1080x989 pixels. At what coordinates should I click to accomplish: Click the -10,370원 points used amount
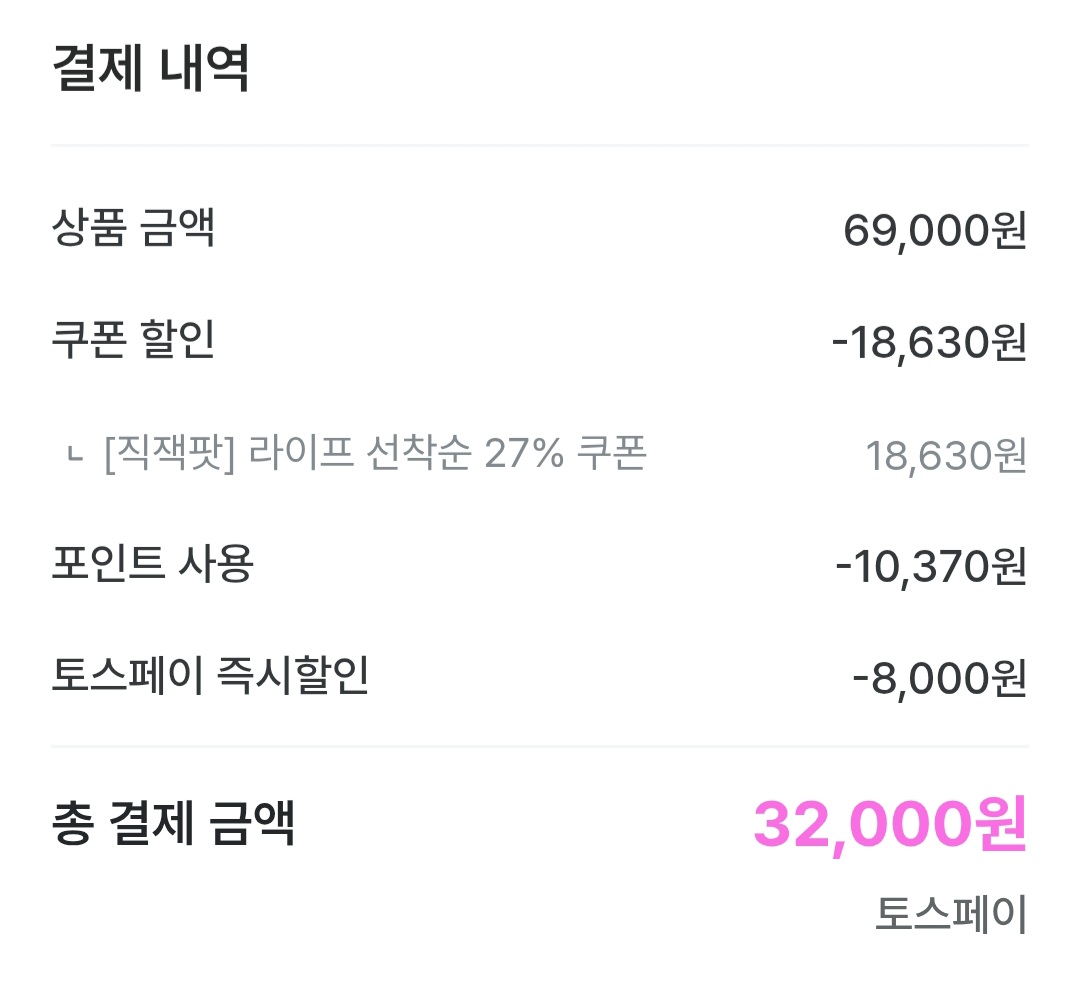click(931, 568)
